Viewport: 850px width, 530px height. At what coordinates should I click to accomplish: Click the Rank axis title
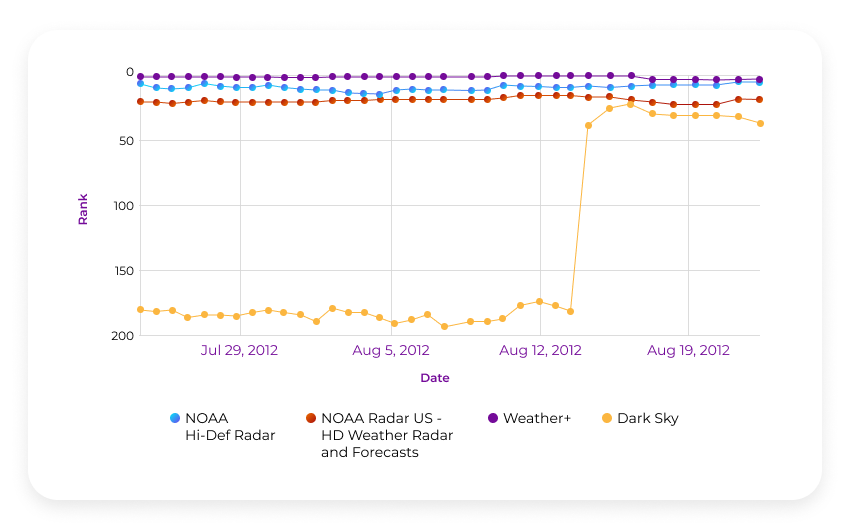point(83,209)
